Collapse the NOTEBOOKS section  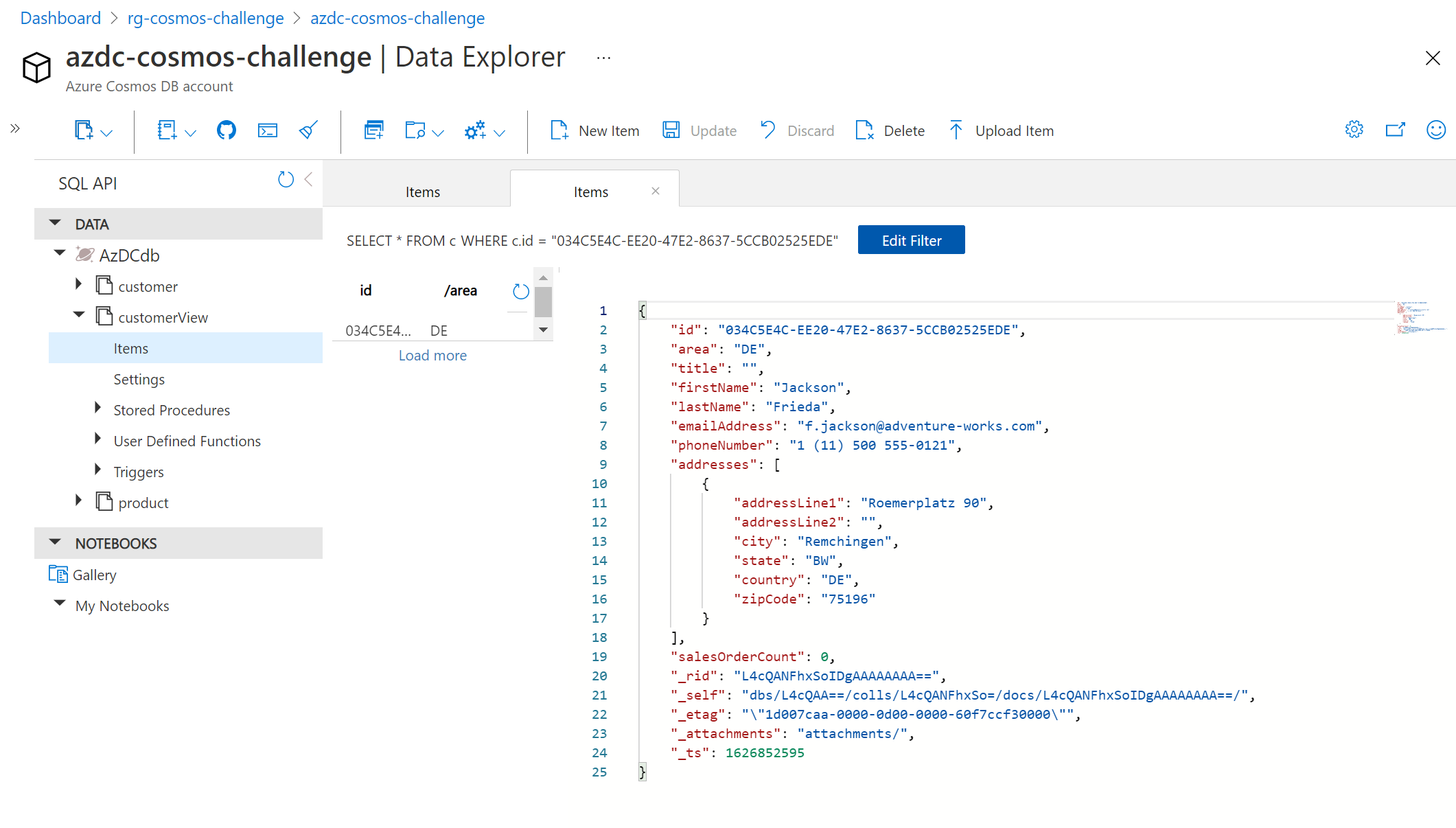click(x=55, y=542)
